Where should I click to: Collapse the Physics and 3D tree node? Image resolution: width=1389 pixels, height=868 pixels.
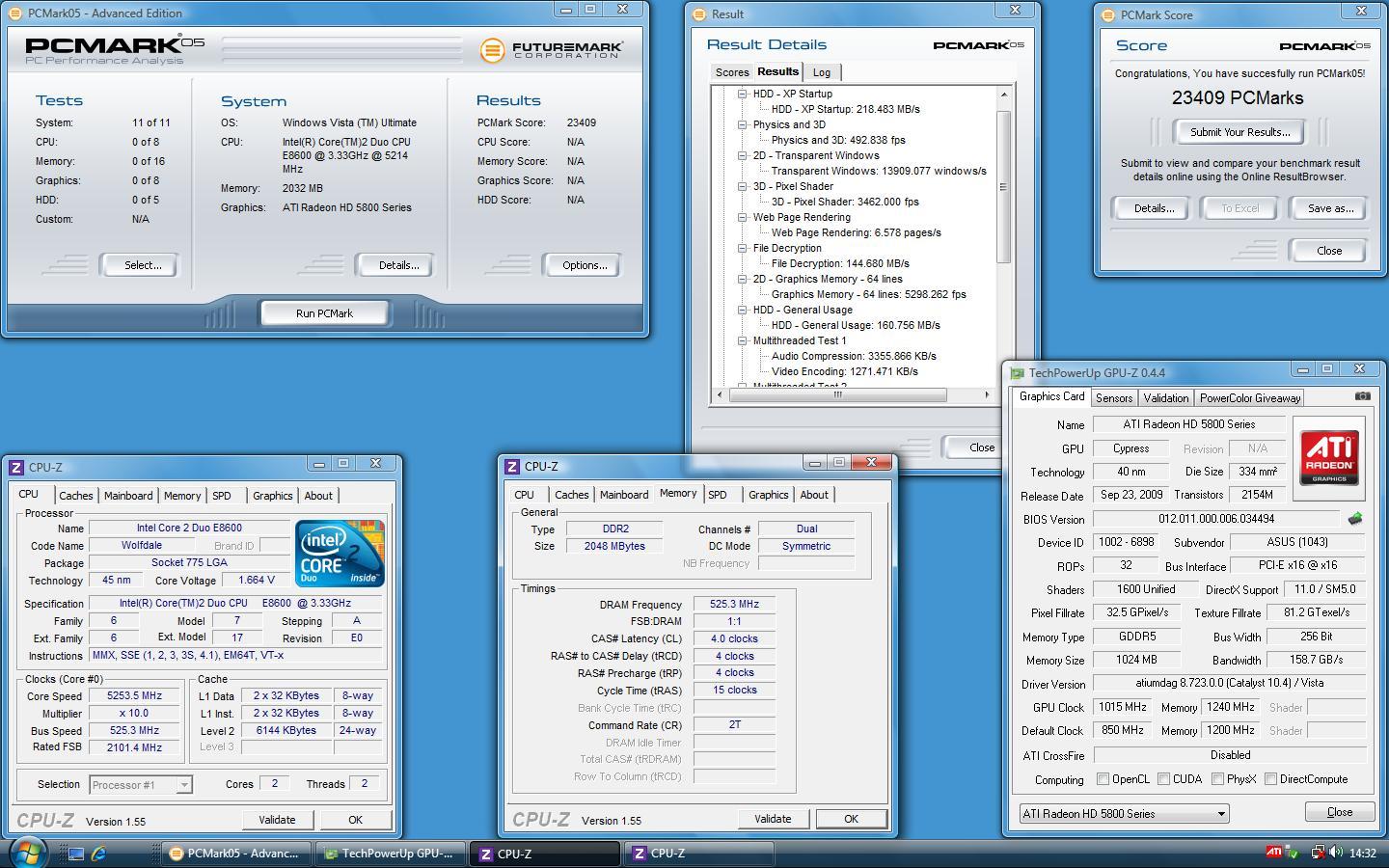coord(742,124)
